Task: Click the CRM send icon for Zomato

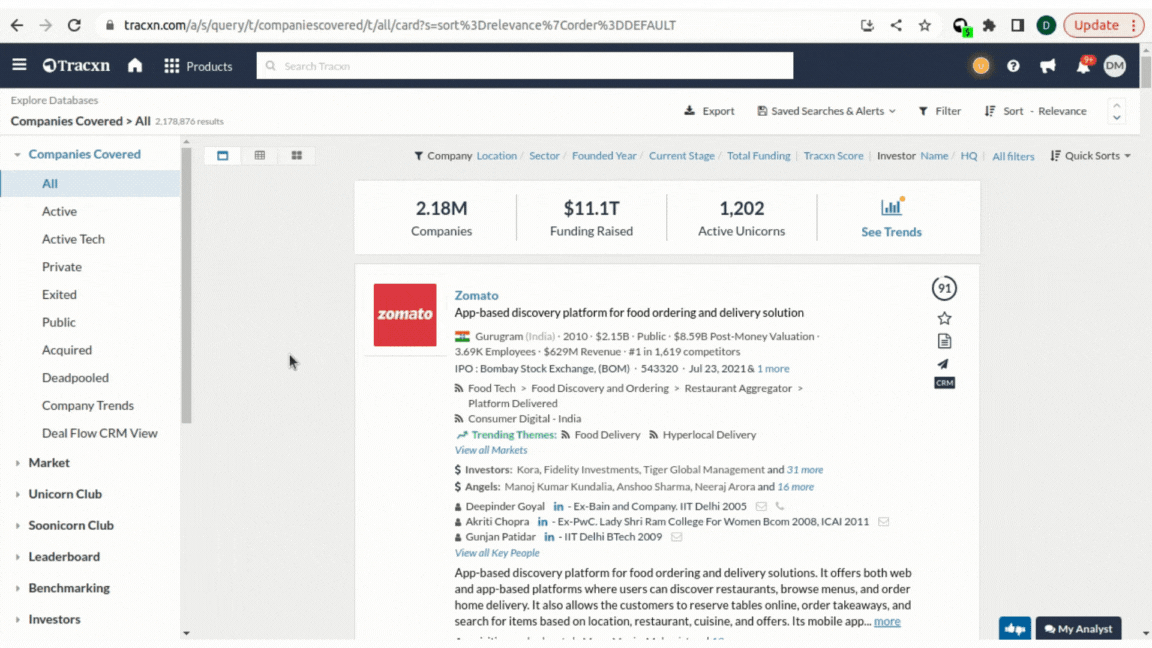Action: (943, 364)
